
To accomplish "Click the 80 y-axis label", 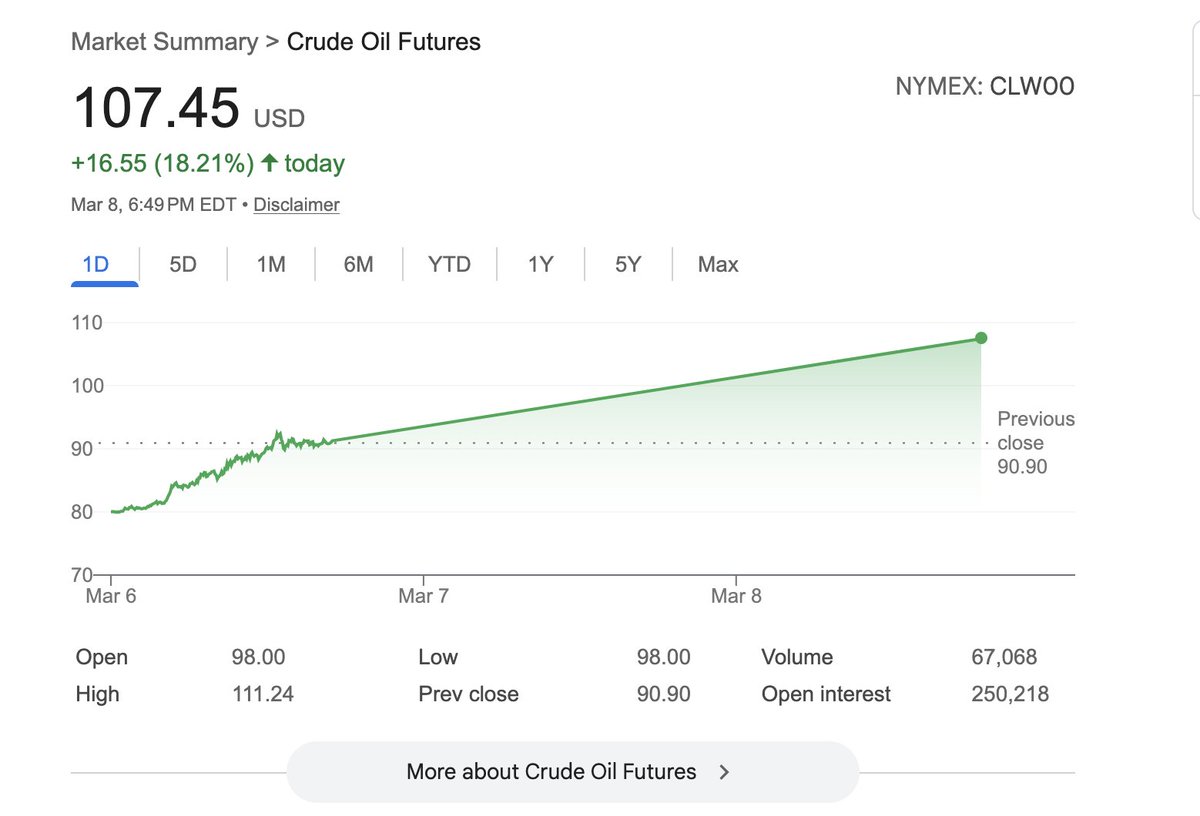I will tap(82, 512).
